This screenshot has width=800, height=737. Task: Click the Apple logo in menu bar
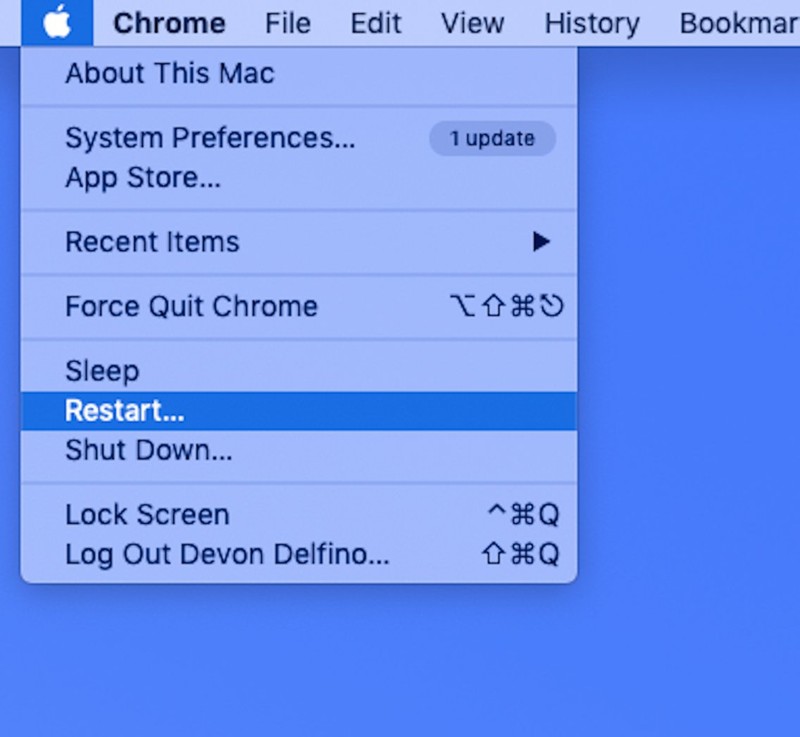click(x=57, y=22)
